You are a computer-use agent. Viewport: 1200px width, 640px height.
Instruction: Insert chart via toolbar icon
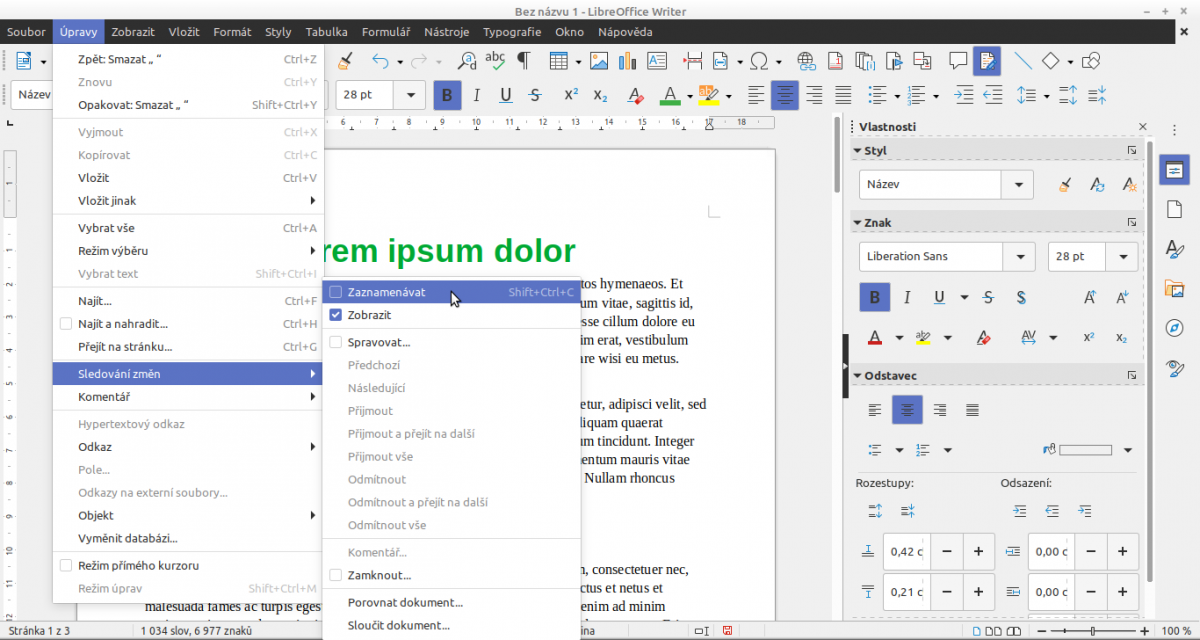pyautogui.click(x=628, y=61)
